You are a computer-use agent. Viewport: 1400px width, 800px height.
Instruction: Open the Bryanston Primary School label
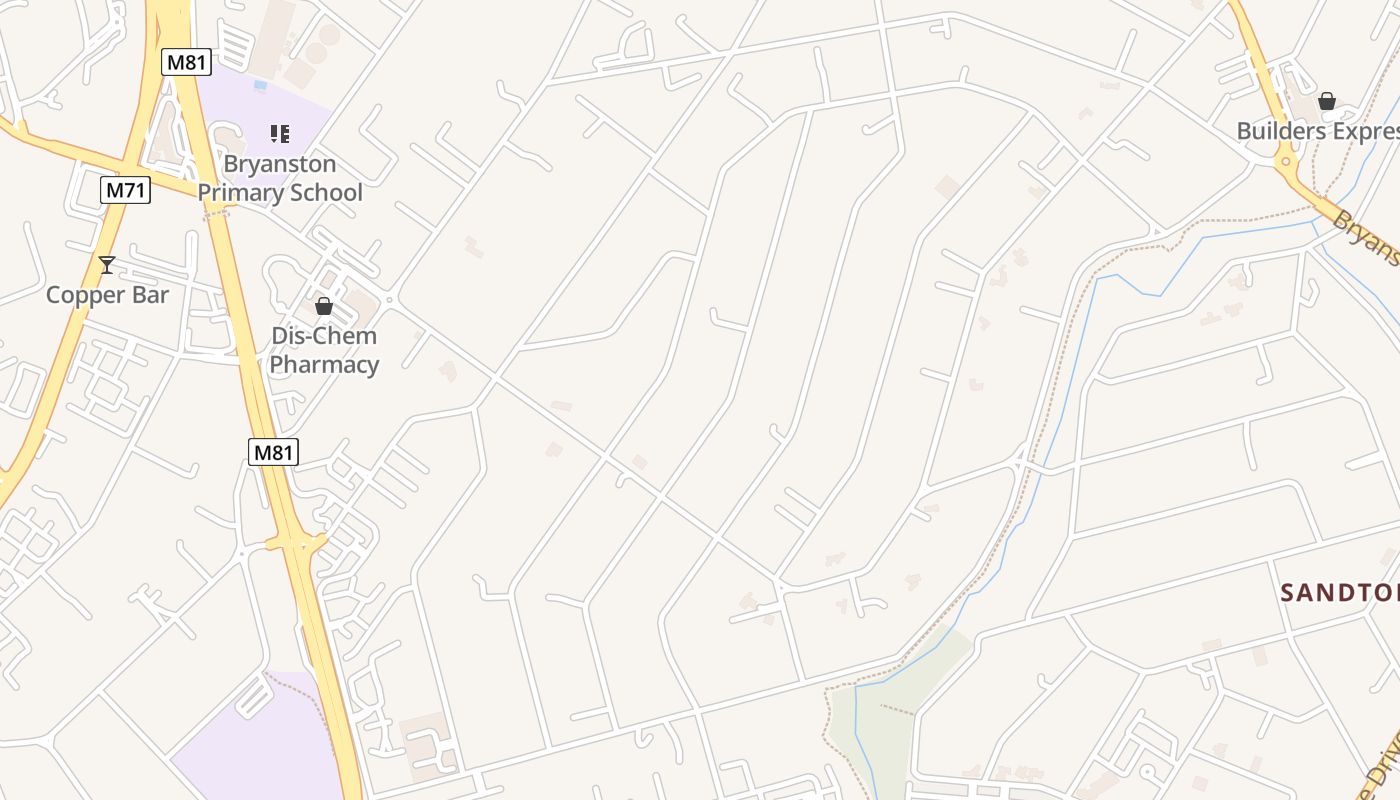(280, 178)
